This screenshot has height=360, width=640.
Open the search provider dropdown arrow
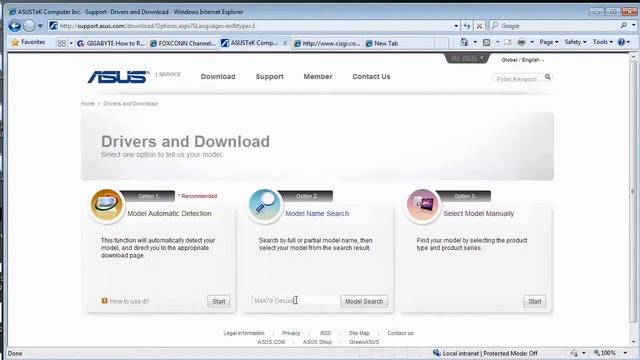(633, 26)
